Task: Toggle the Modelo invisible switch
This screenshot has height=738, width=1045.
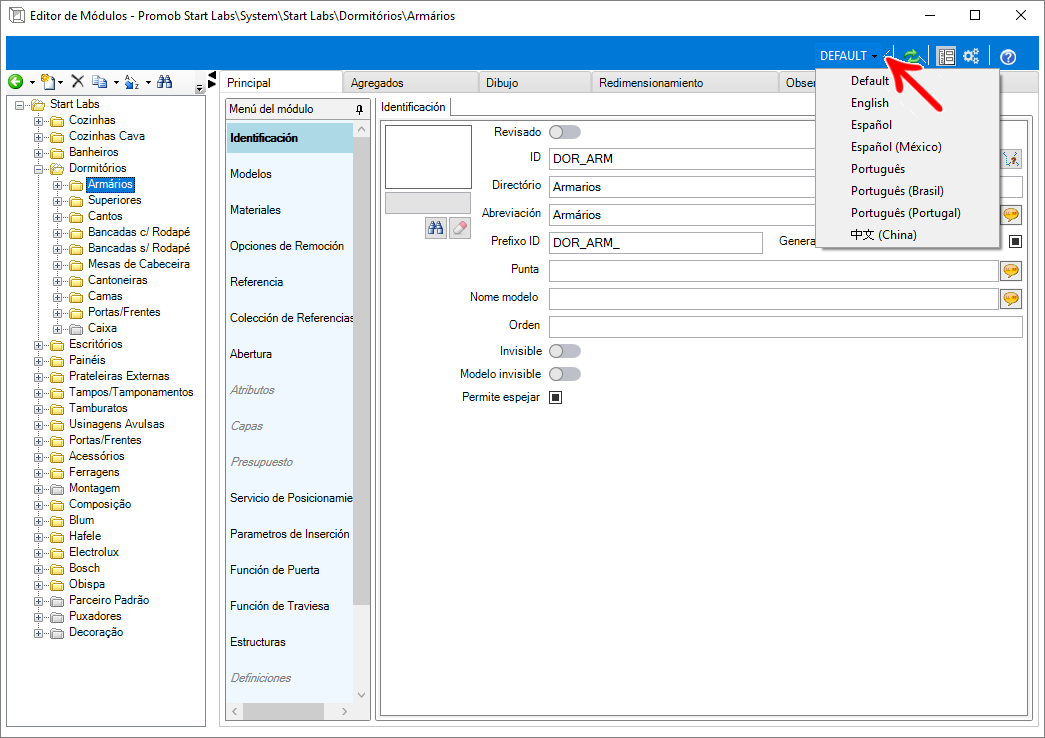Action: coord(564,374)
